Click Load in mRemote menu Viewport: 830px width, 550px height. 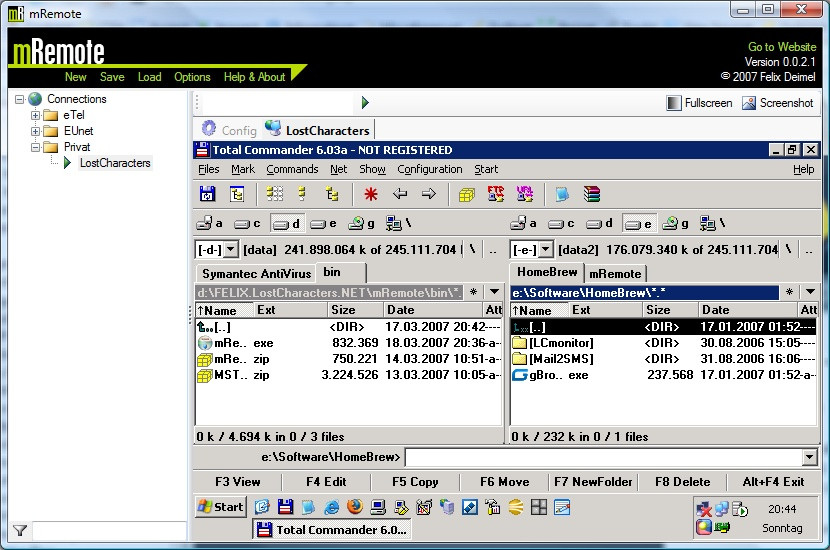[x=149, y=77]
